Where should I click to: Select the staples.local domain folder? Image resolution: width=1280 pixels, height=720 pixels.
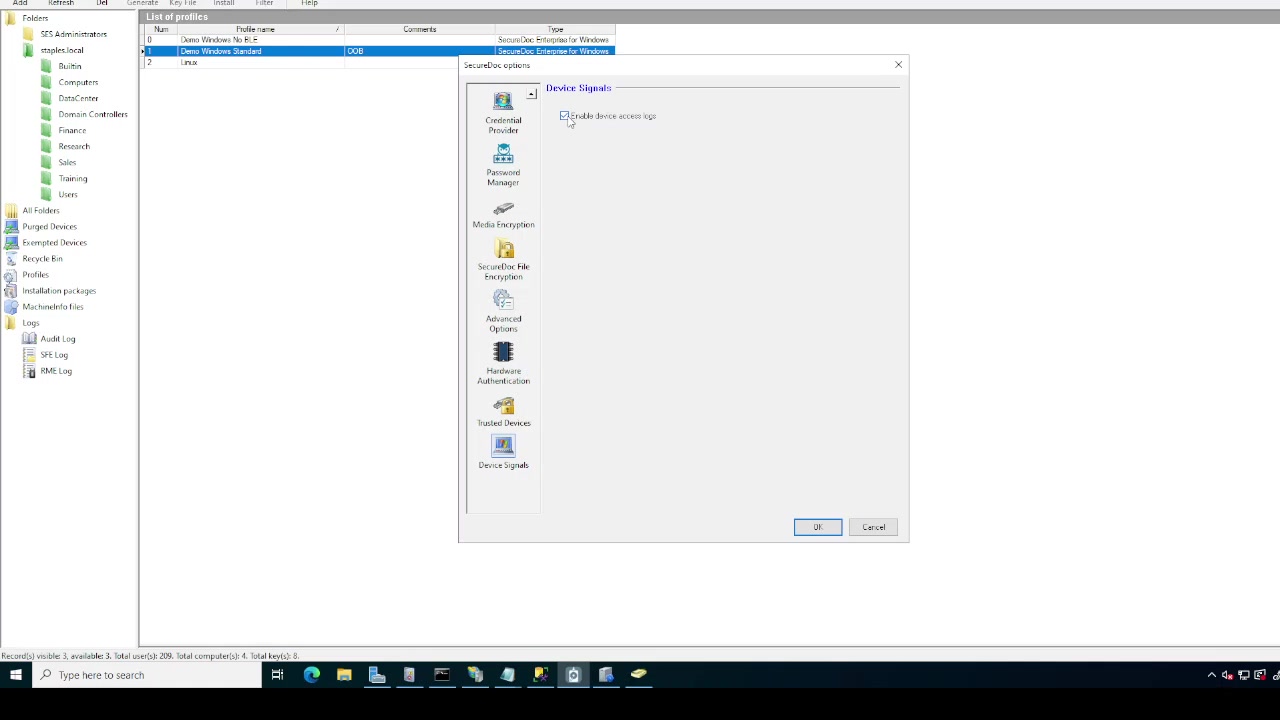pyautogui.click(x=62, y=50)
